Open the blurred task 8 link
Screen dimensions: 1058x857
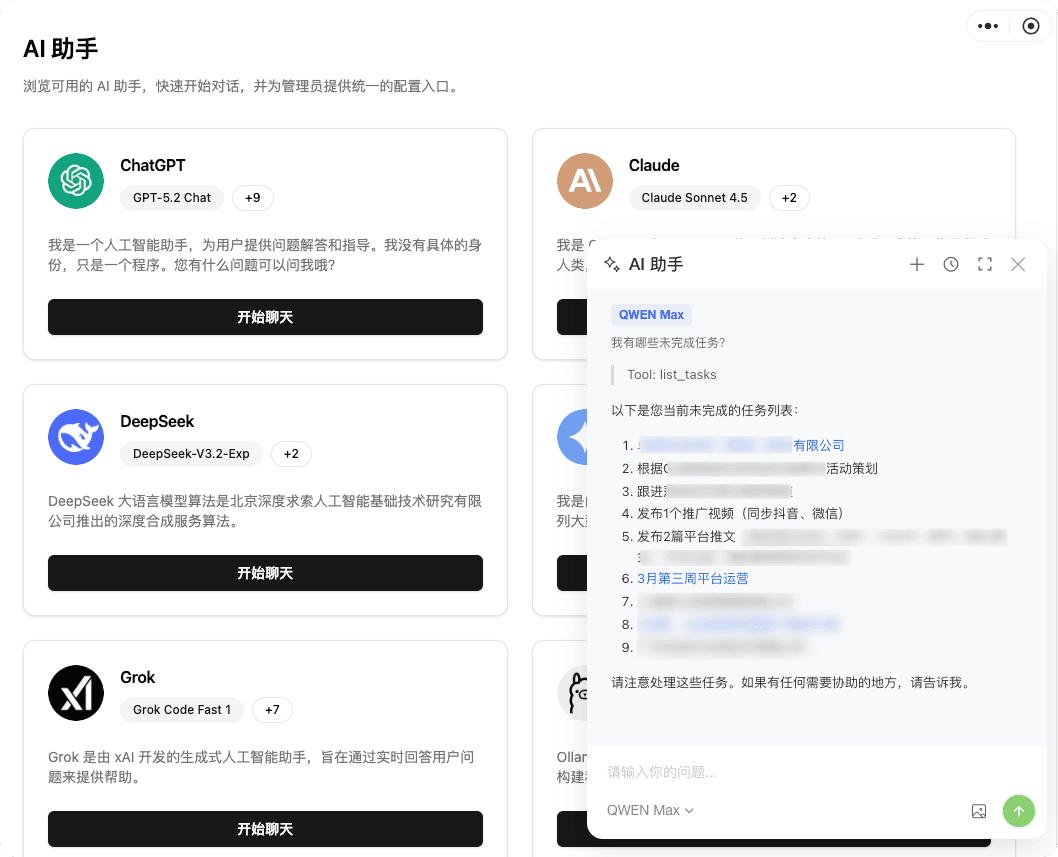[738, 624]
